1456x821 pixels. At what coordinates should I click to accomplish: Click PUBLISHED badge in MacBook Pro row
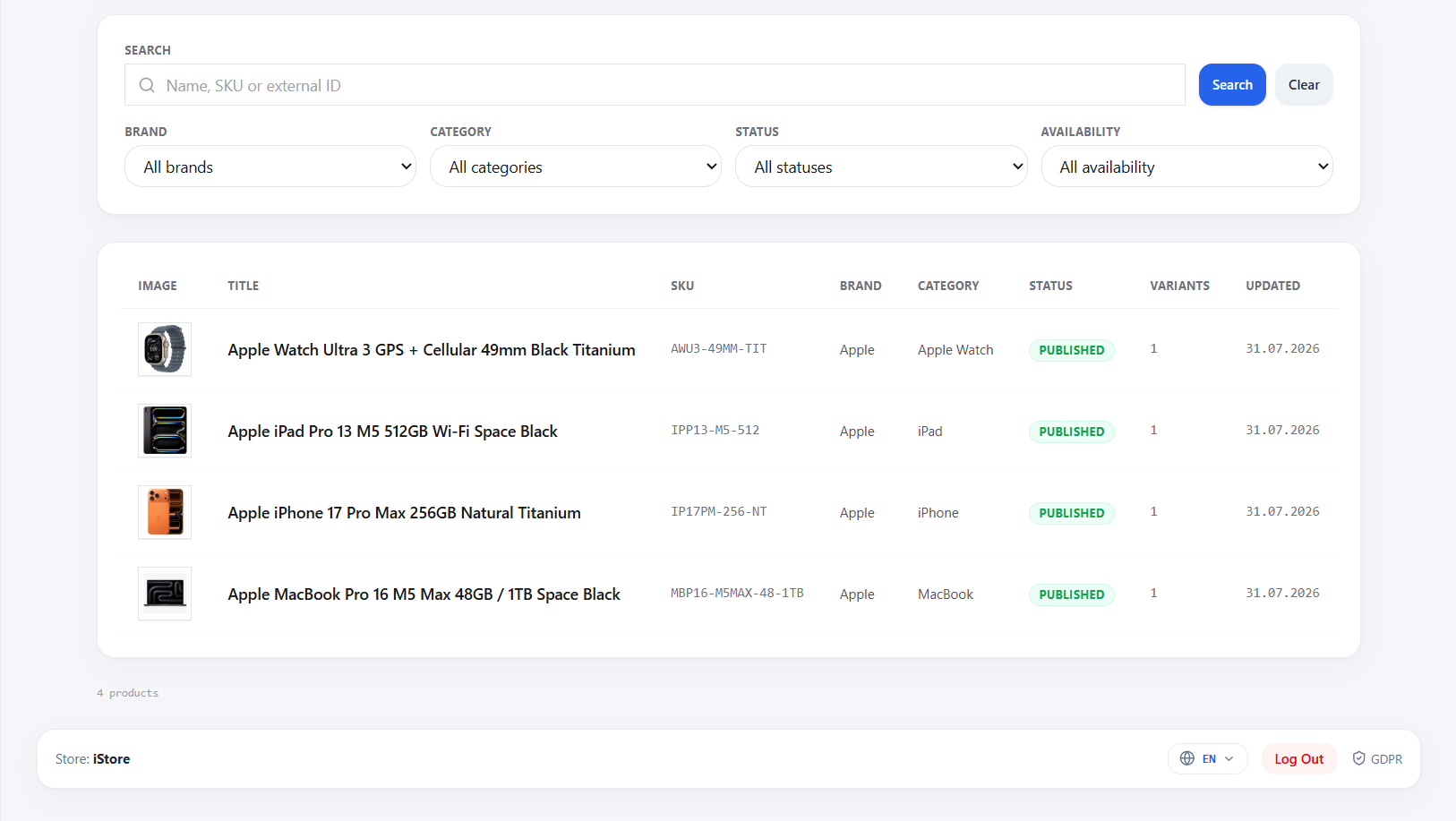coord(1072,594)
